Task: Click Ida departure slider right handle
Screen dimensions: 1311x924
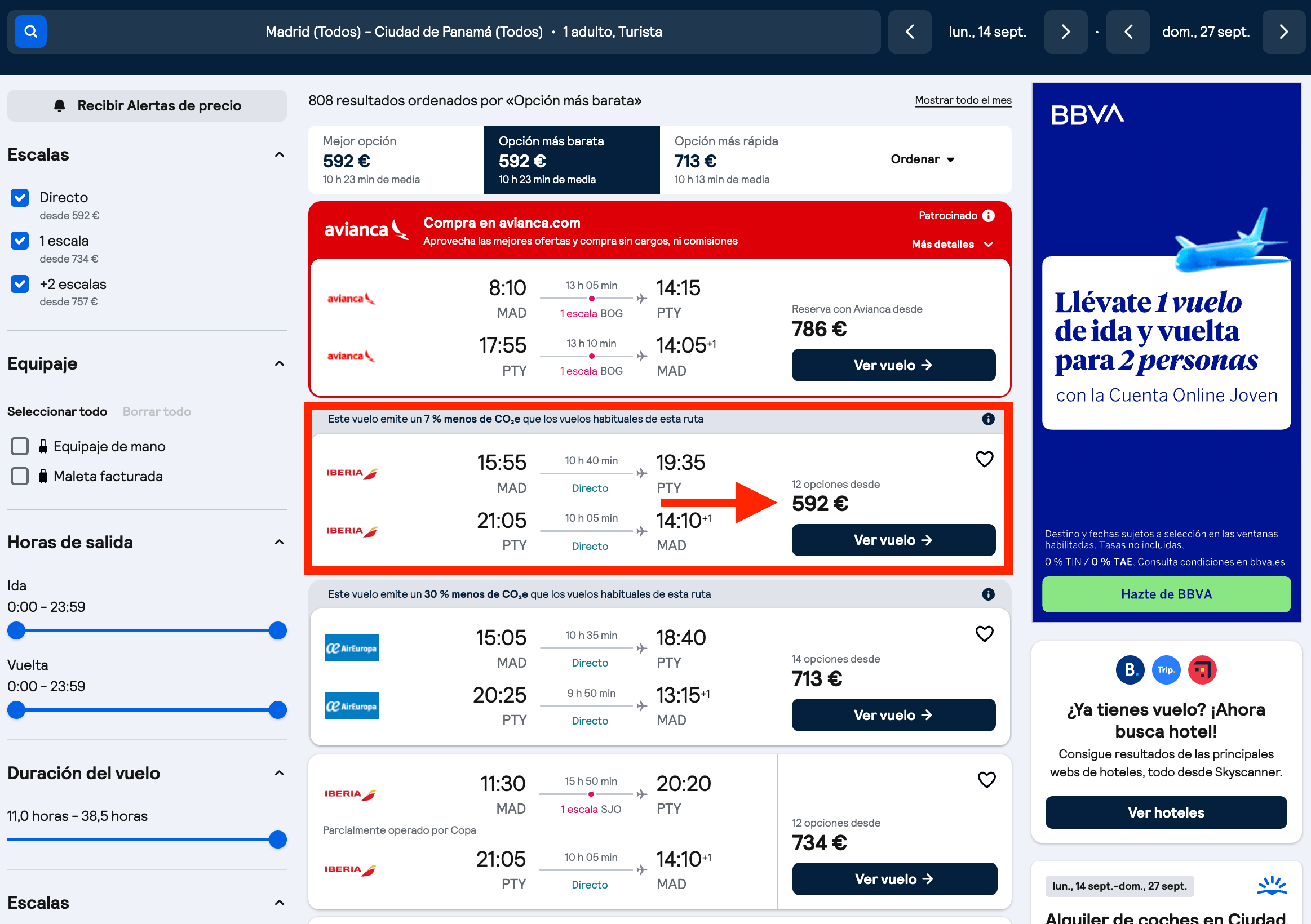Action: click(277, 630)
